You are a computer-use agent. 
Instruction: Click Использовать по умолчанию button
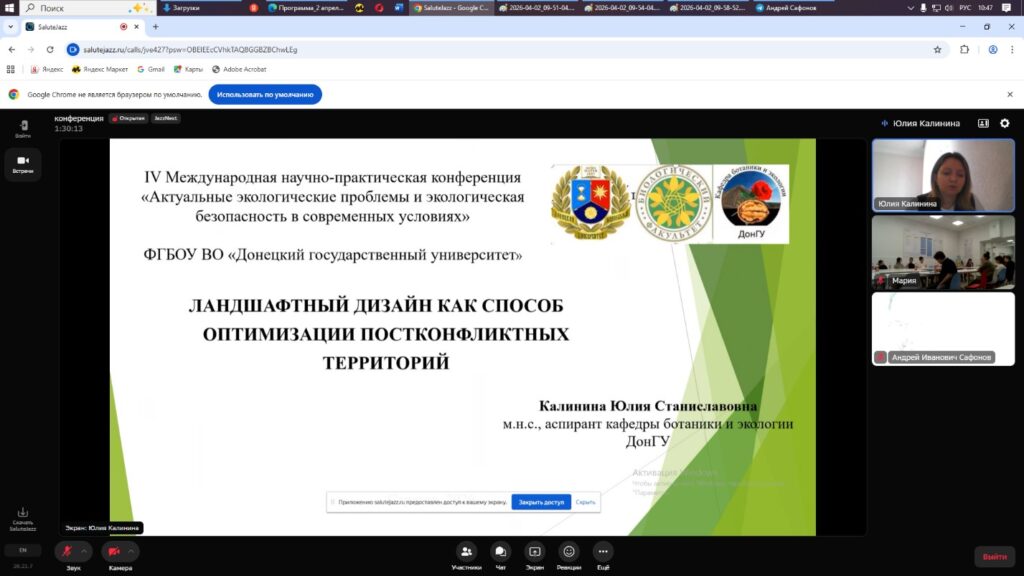[265, 94]
